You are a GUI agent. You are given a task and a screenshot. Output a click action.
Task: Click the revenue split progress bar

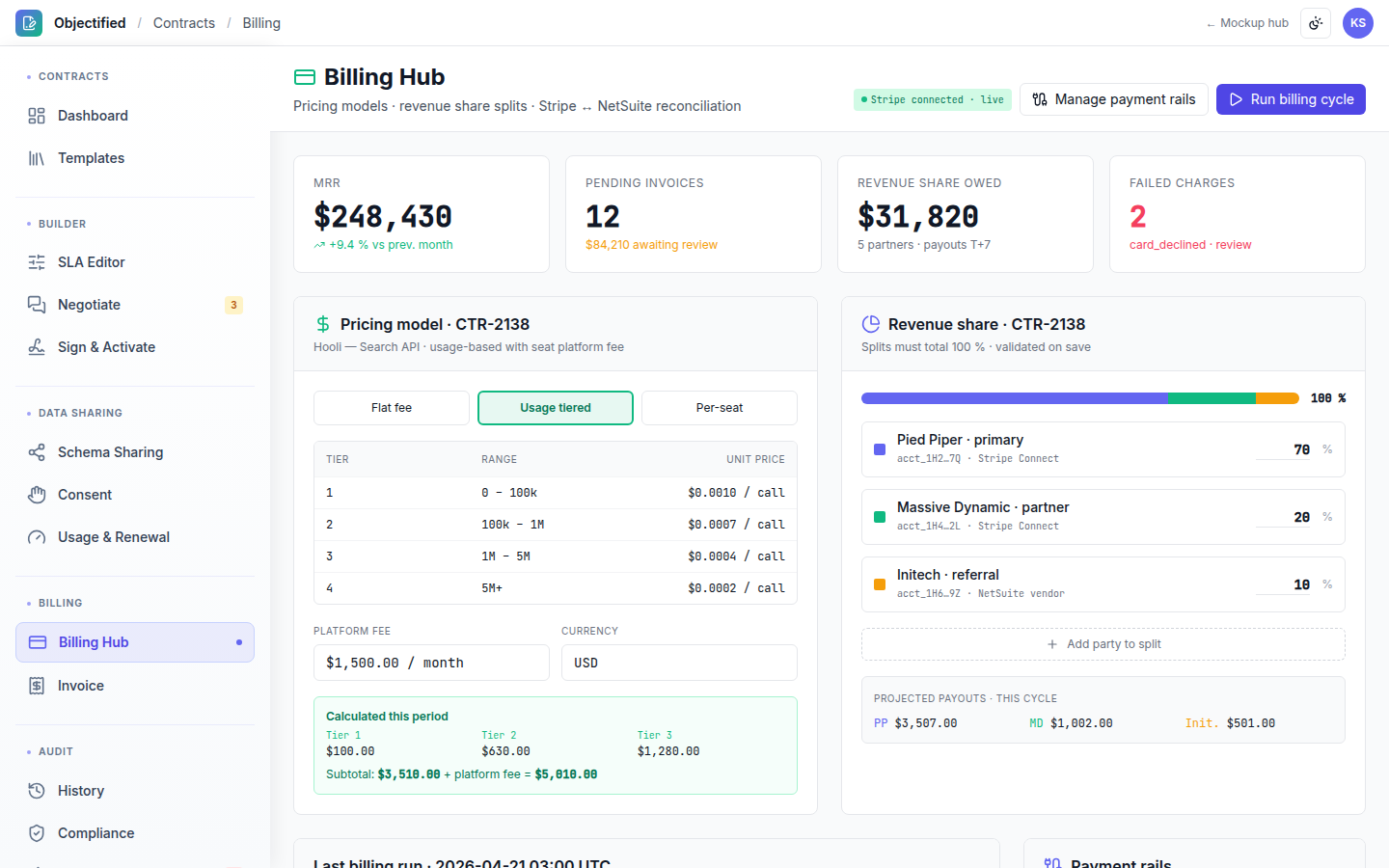click(1080, 398)
